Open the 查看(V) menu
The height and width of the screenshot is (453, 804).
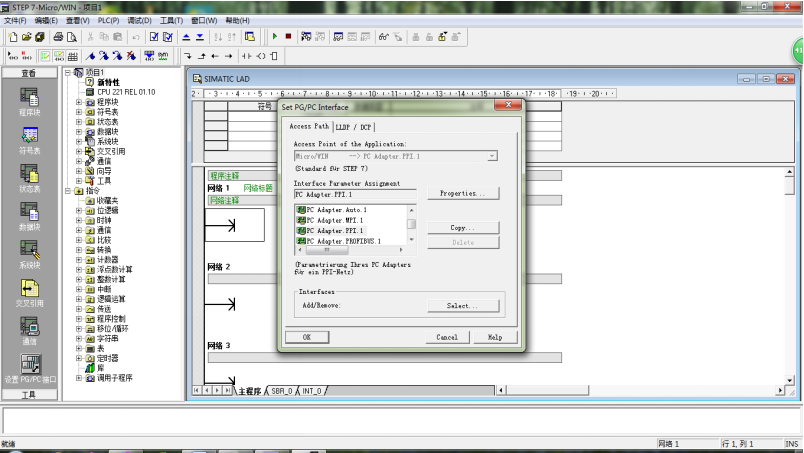coord(77,21)
